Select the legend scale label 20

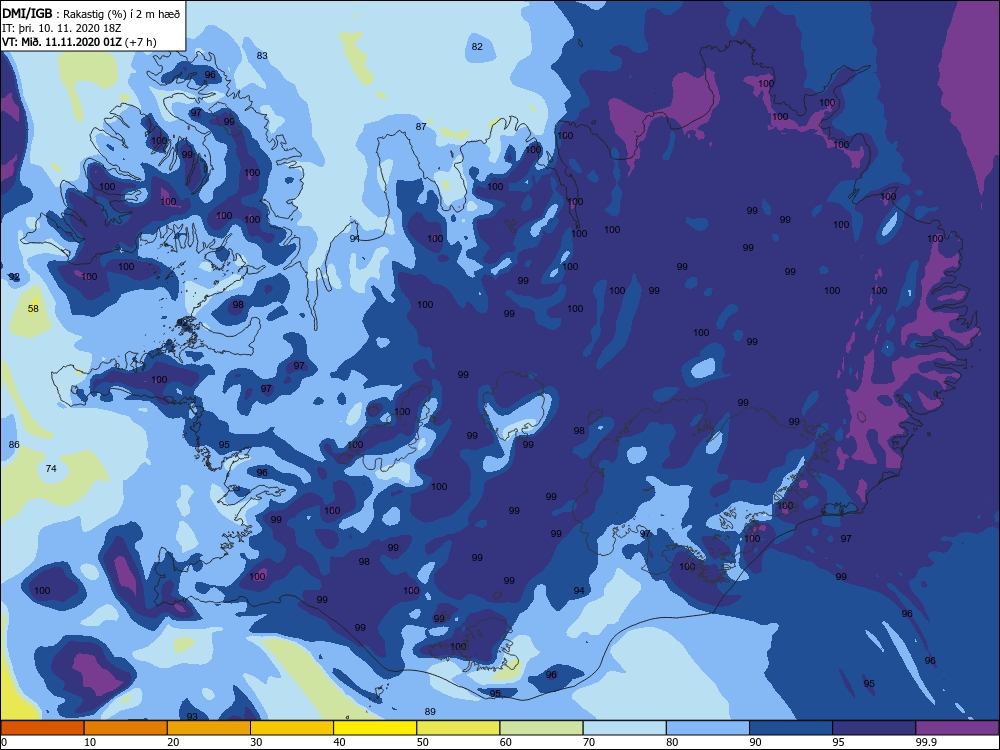point(173,742)
